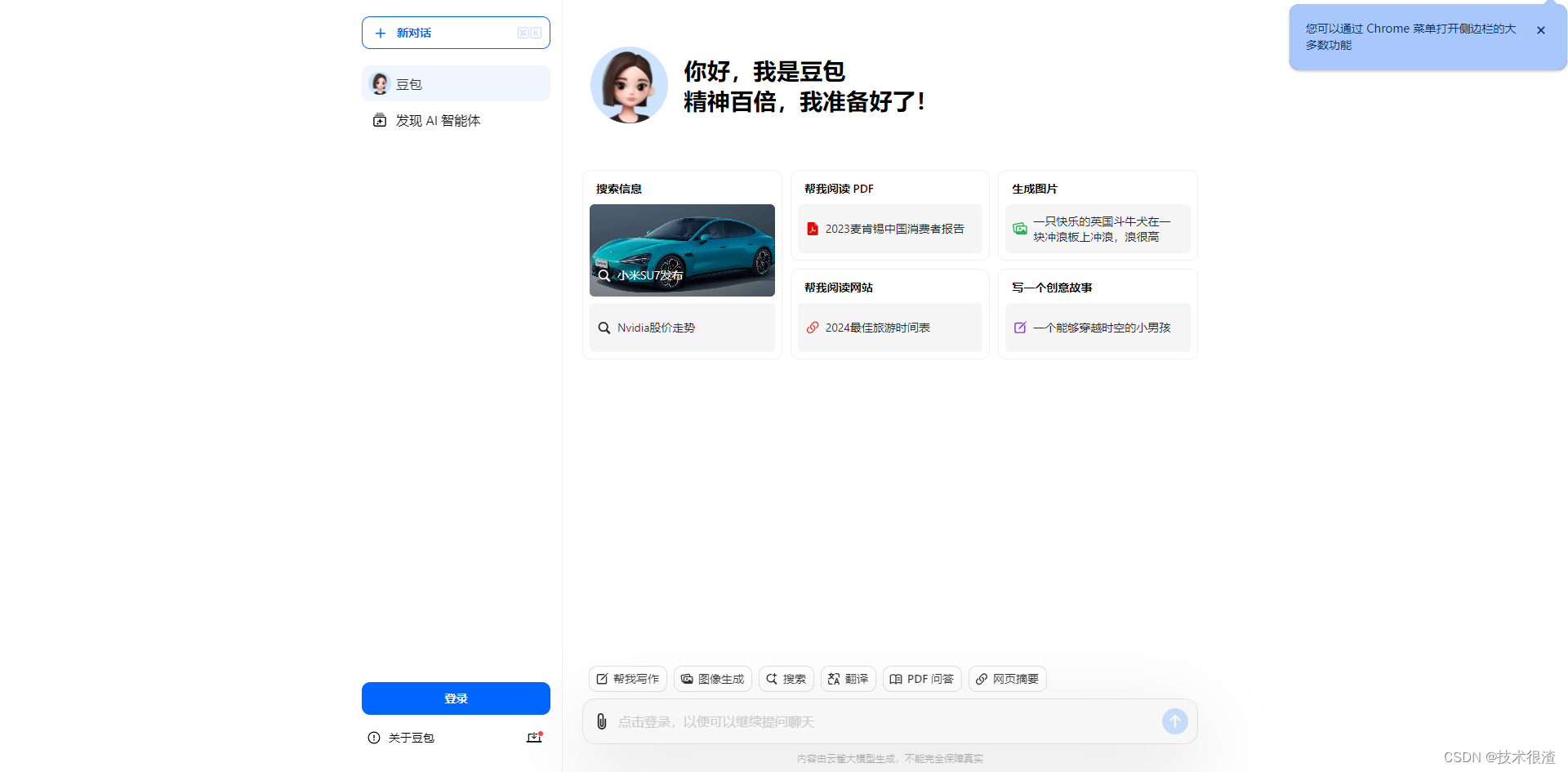Open 2024最佳旅游时间表 website suggestion
This screenshot has height=772, width=1568.
890,328
